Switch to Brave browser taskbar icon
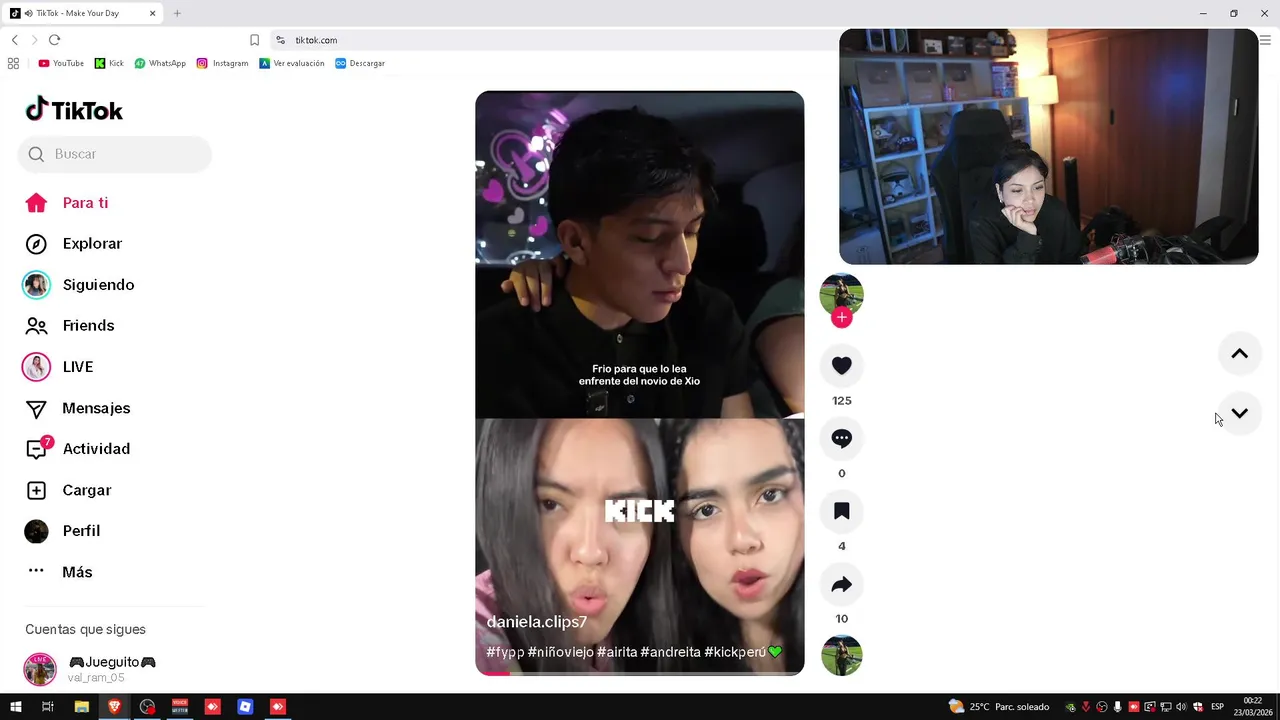The height and width of the screenshot is (720, 1280). click(x=114, y=707)
